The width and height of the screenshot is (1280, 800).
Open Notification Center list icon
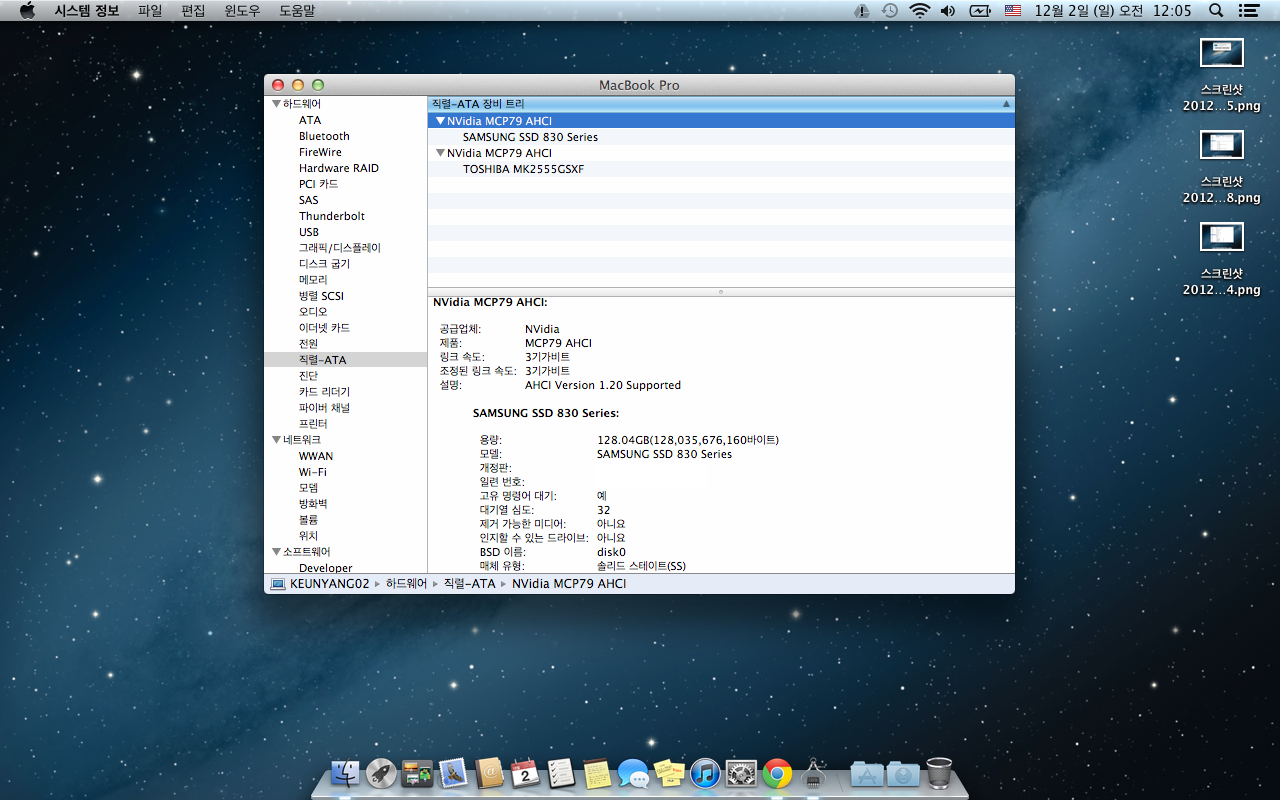click(x=1248, y=10)
